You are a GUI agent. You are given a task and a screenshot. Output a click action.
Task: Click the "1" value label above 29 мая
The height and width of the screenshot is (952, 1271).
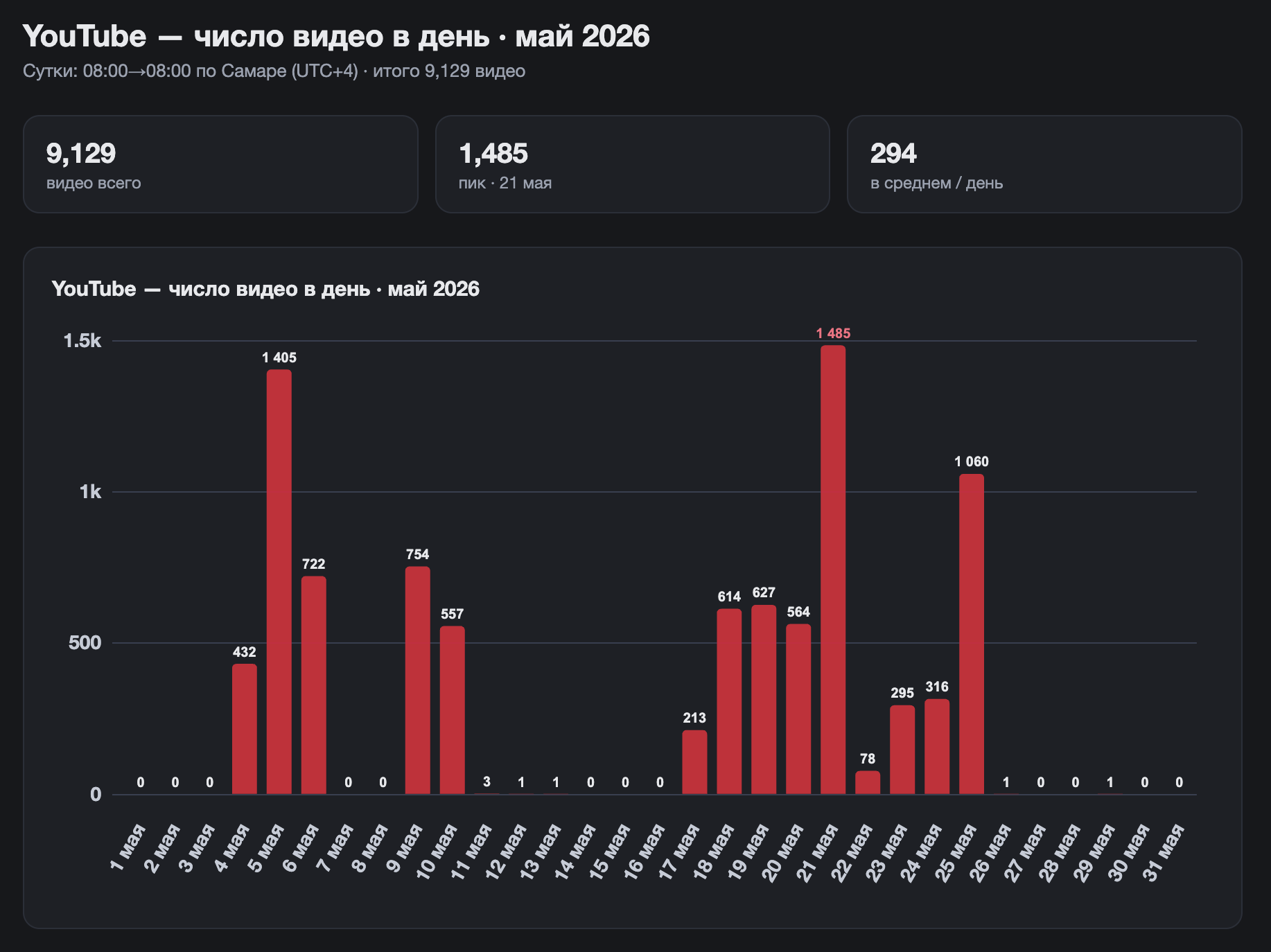1110,782
